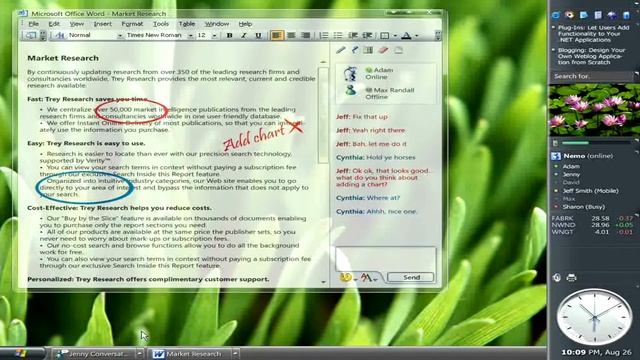Select the blue highlighter ink tool
This screenshot has width=640, height=360.
coord(355,50)
